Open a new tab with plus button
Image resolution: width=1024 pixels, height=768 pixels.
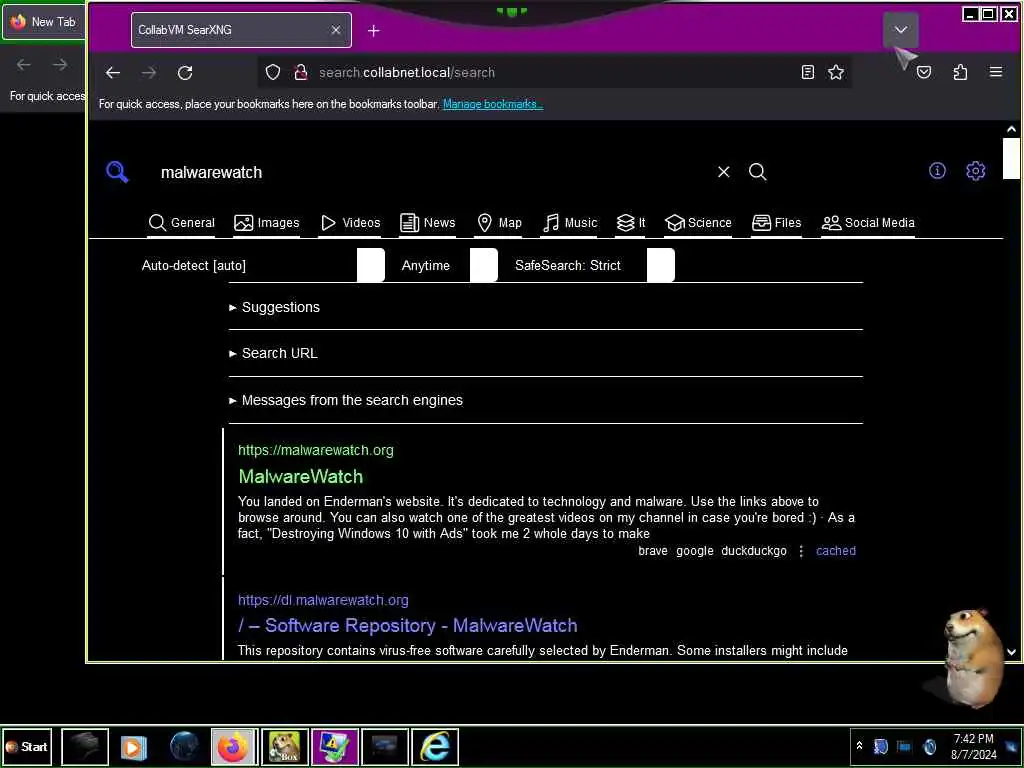[x=374, y=31]
